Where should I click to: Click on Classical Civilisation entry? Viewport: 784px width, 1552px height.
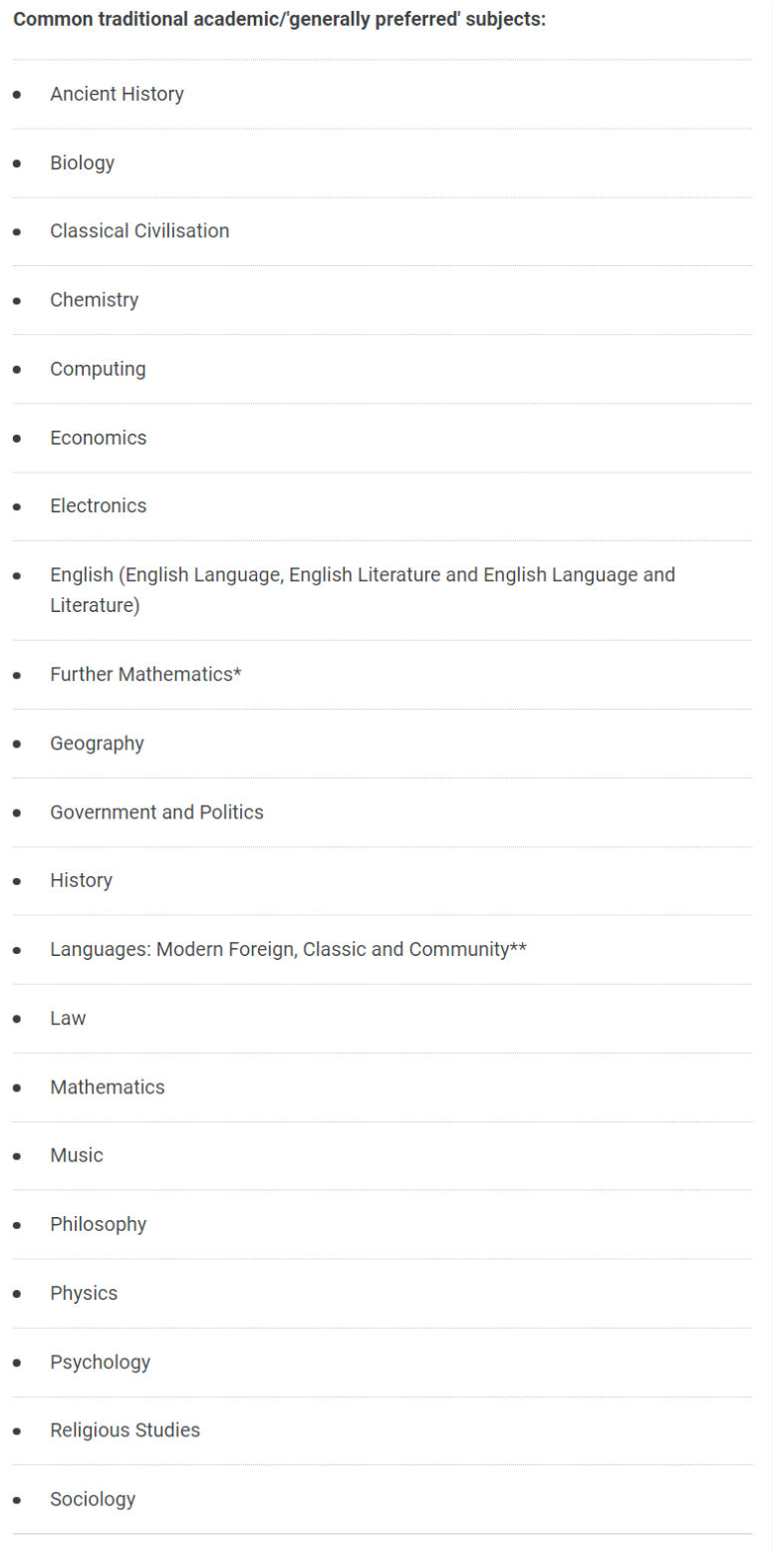click(139, 230)
